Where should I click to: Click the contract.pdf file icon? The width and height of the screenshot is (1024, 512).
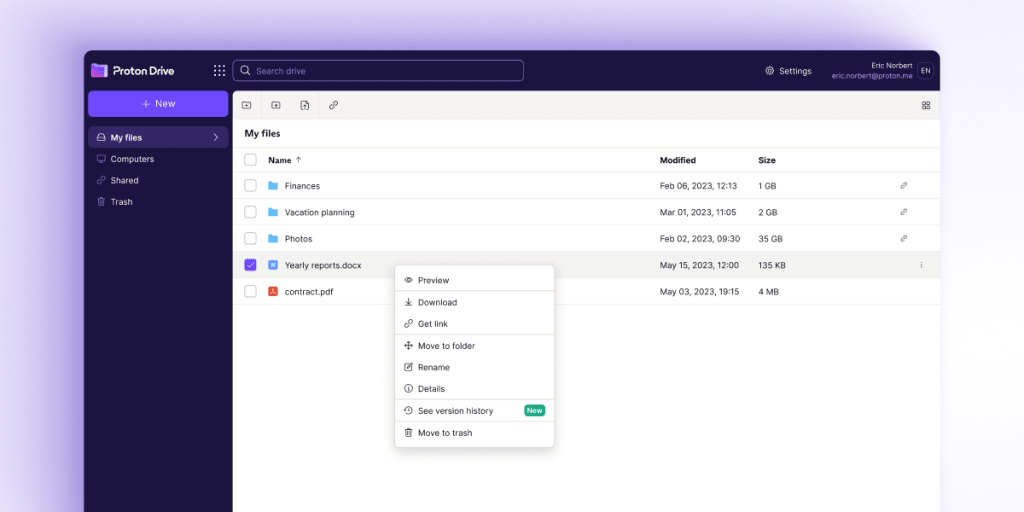(273, 291)
